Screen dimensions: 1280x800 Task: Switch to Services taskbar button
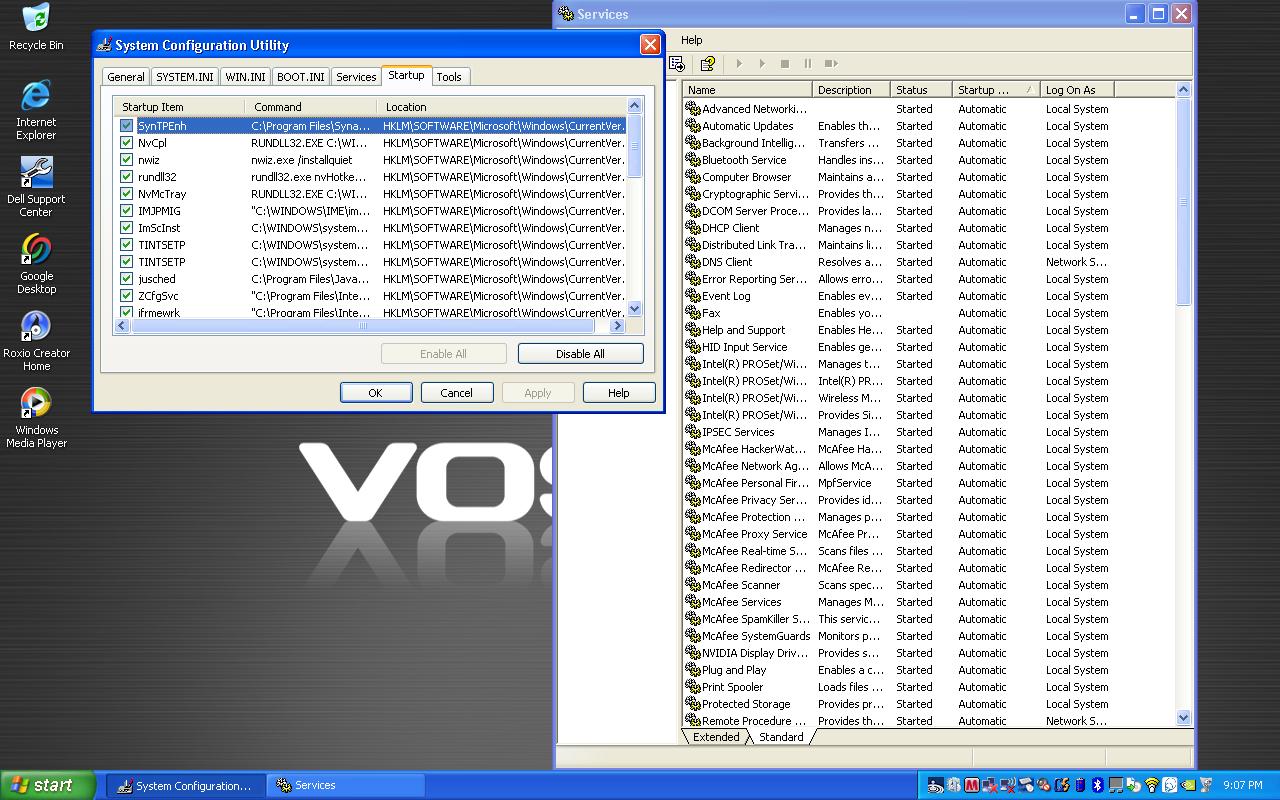click(x=345, y=785)
